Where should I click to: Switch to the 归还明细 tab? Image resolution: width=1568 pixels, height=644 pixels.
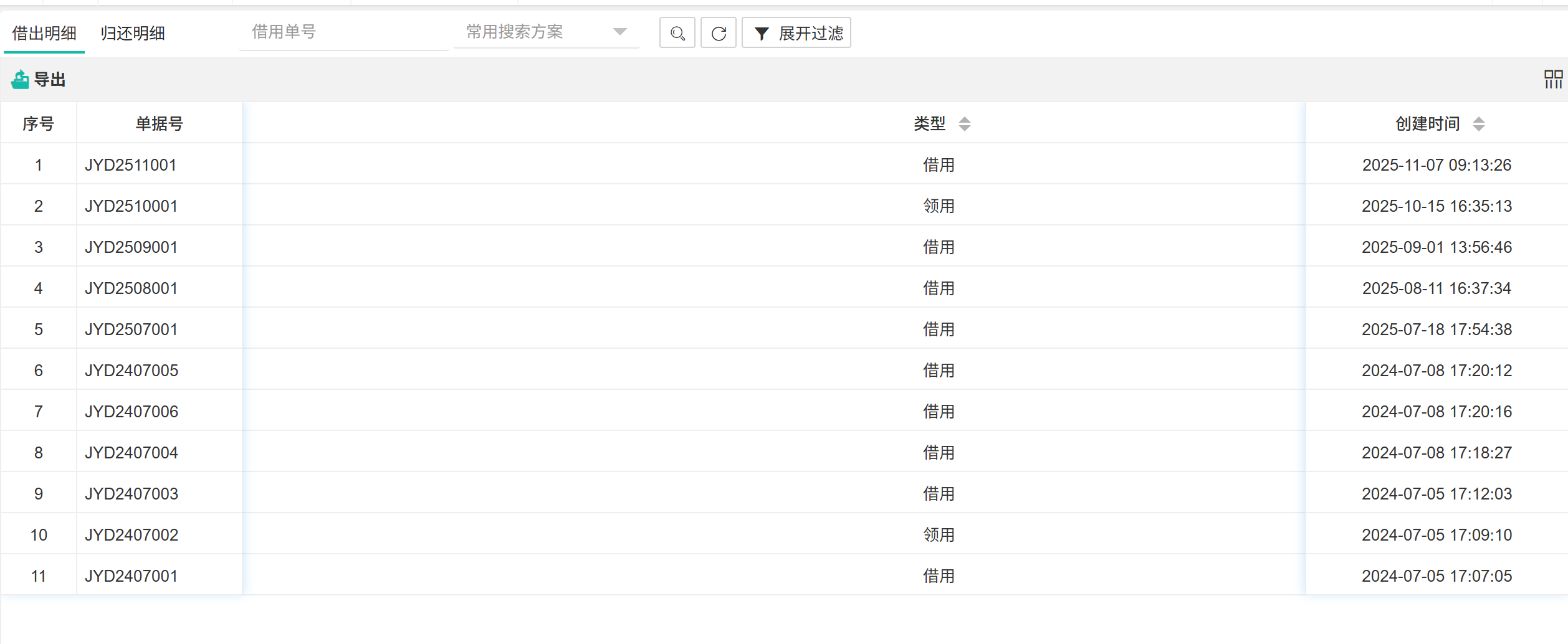point(133,33)
